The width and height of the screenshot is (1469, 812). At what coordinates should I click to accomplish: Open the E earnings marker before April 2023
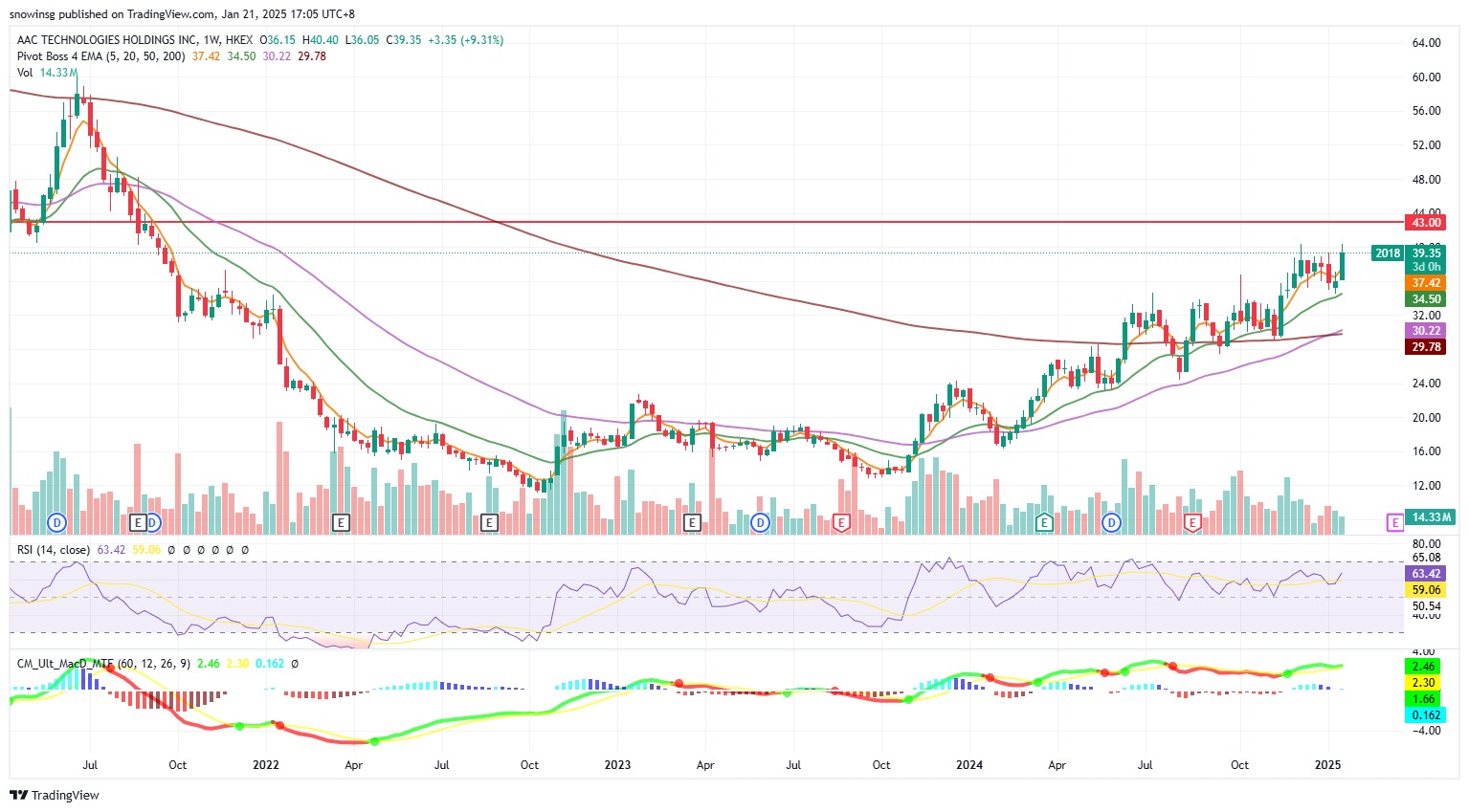[x=692, y=522]
